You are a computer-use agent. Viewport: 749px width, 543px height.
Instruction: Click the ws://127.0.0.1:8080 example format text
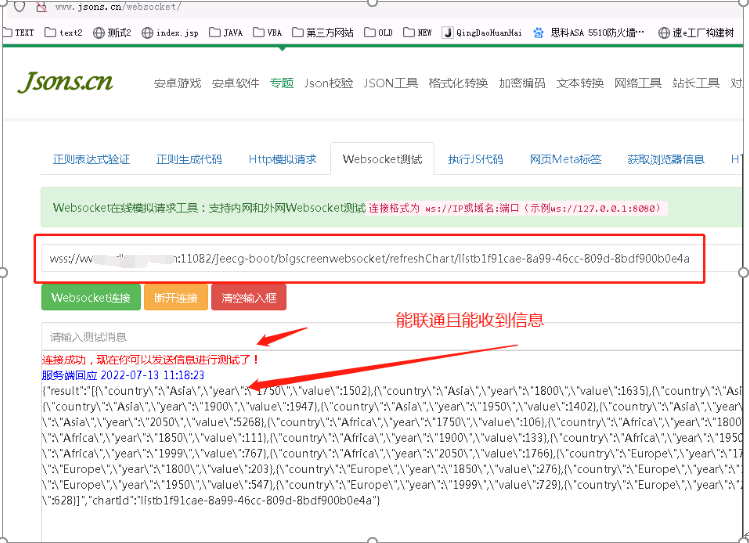605,208
